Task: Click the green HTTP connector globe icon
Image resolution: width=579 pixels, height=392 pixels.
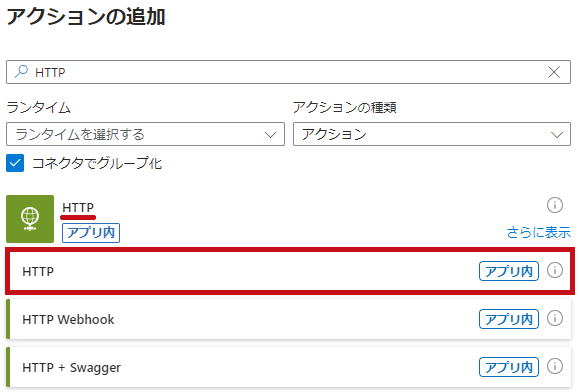Action: tap(30, 219)
